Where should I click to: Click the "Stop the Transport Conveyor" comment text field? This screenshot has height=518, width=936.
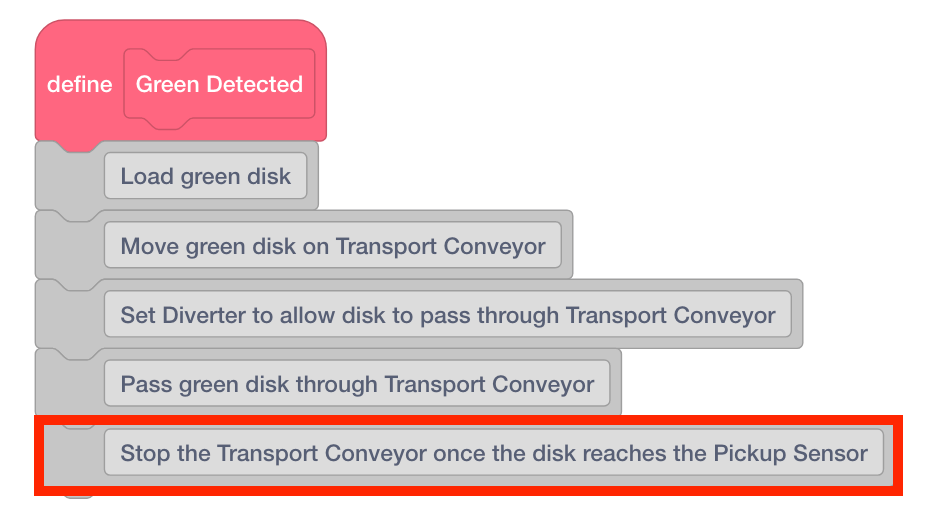493,454
